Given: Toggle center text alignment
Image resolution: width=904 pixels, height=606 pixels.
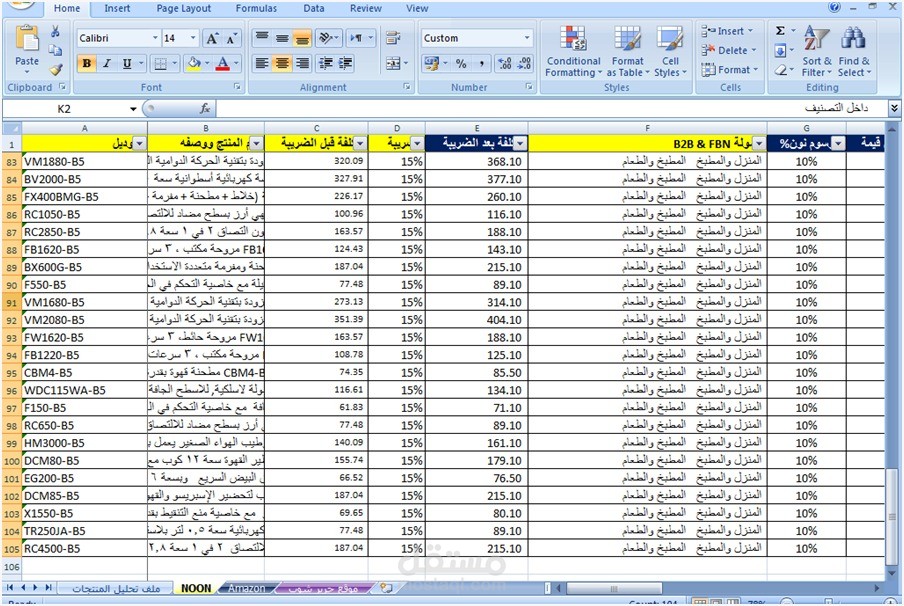Looking at the screenshot, I should [x=282, y=63].
